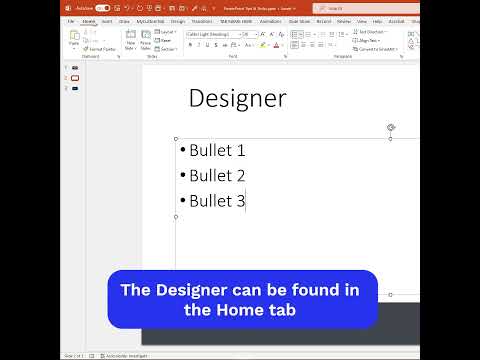Screen dimensions: 480x360
Task: Click the Decrease Font Size icon
Action: [272, 34]
